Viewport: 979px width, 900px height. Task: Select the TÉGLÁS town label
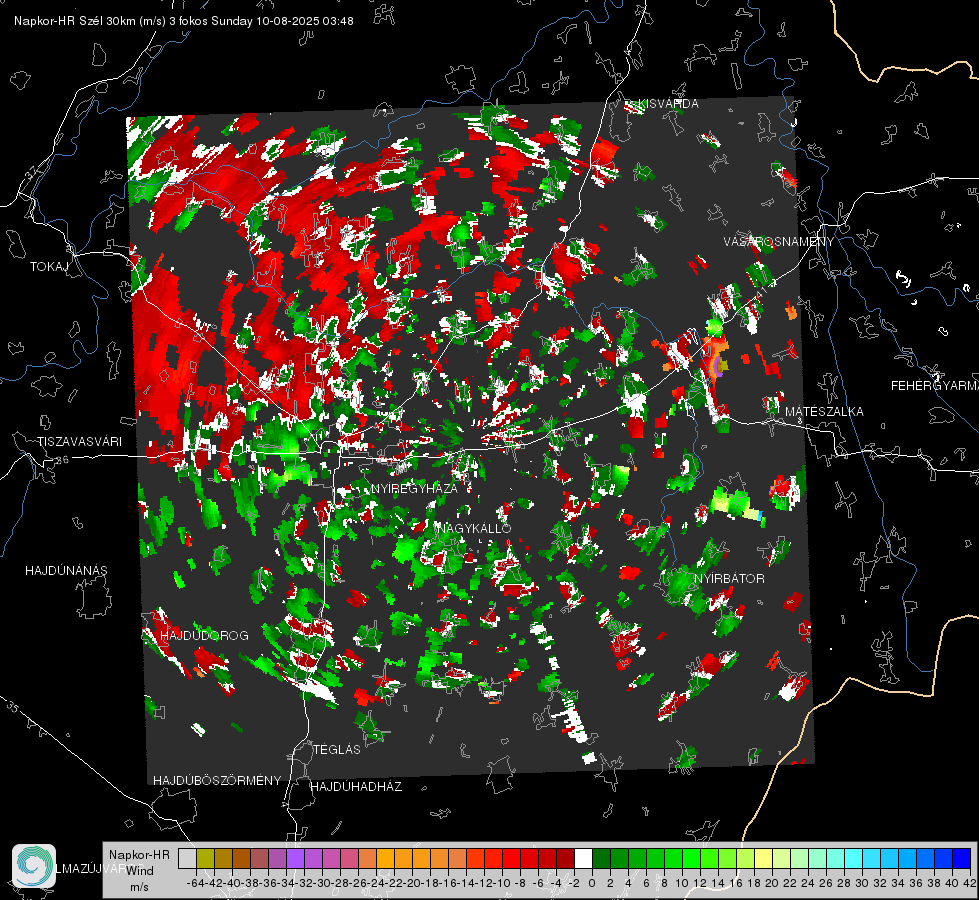(x=337, y=750)
